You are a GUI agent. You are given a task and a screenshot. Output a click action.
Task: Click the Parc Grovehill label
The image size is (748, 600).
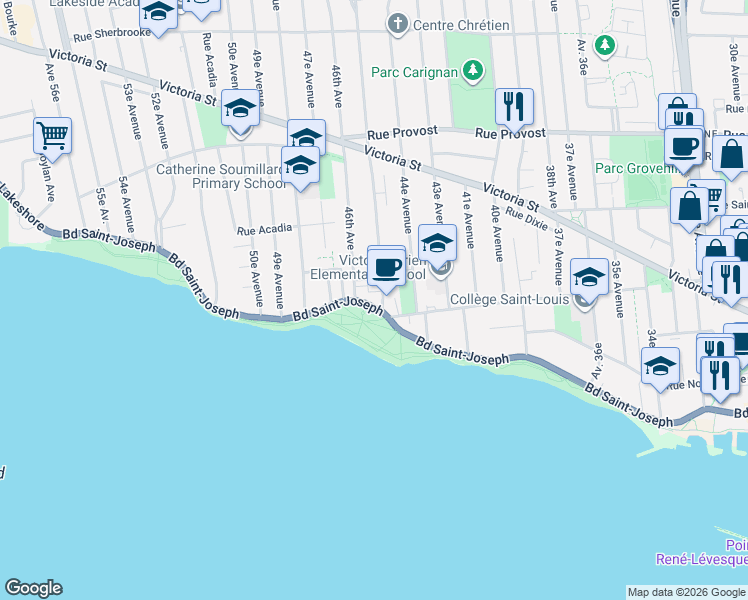635,168
